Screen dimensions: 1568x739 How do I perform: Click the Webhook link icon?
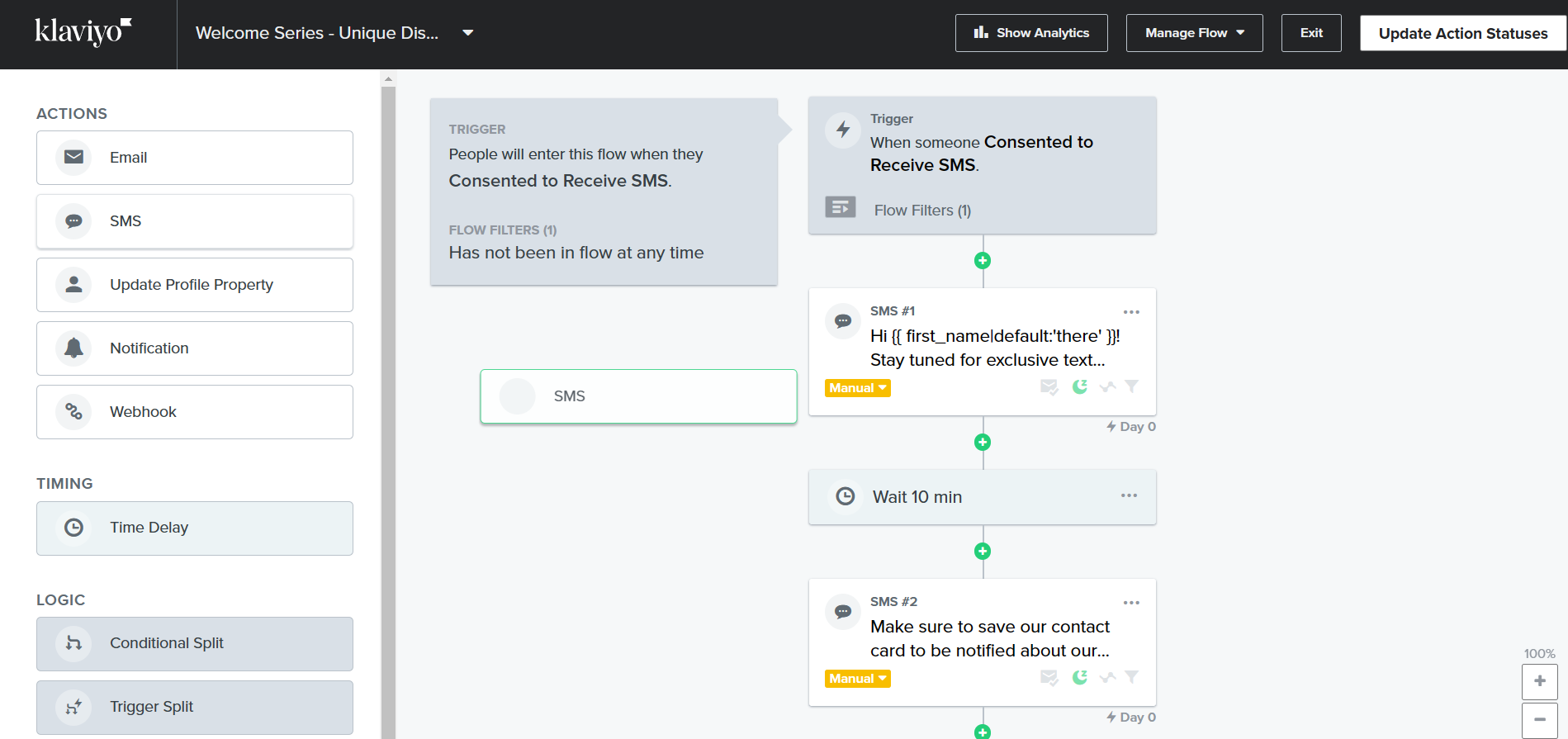click(73, 411)
